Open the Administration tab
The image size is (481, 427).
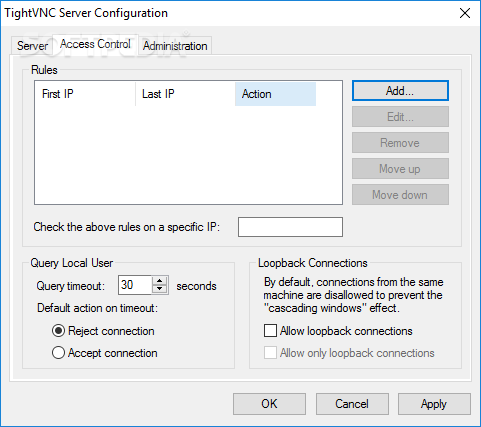point(175,46)
